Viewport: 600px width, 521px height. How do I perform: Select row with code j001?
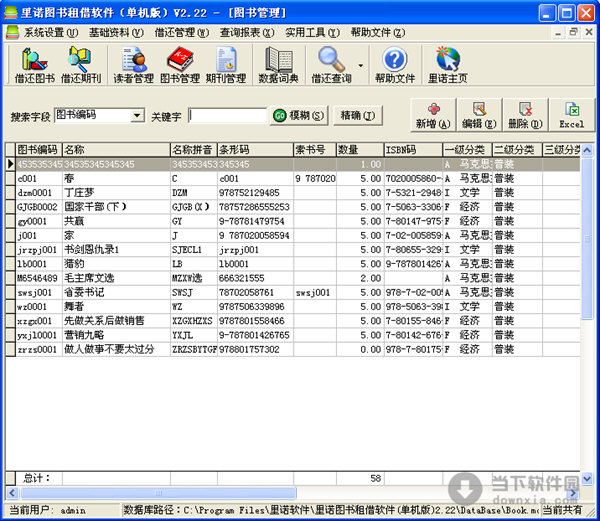[x=293, y=235]
